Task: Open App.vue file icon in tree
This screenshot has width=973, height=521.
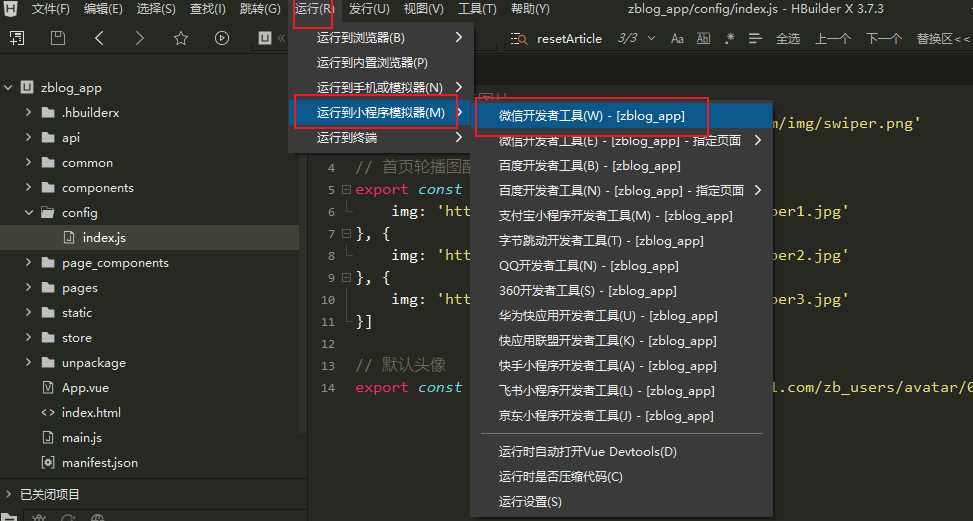Action: (47, 388)
